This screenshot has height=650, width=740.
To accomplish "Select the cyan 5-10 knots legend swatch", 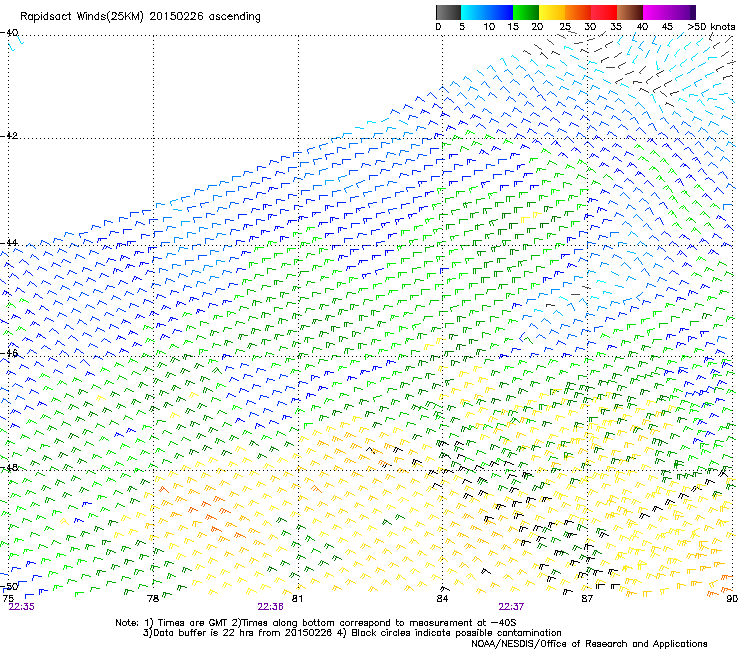I will coord(474,12).
